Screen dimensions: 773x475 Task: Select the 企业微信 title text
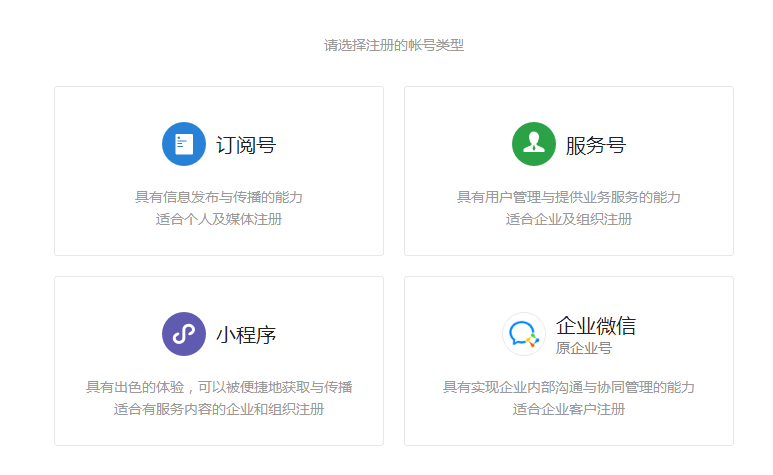(x=596, y=326)
